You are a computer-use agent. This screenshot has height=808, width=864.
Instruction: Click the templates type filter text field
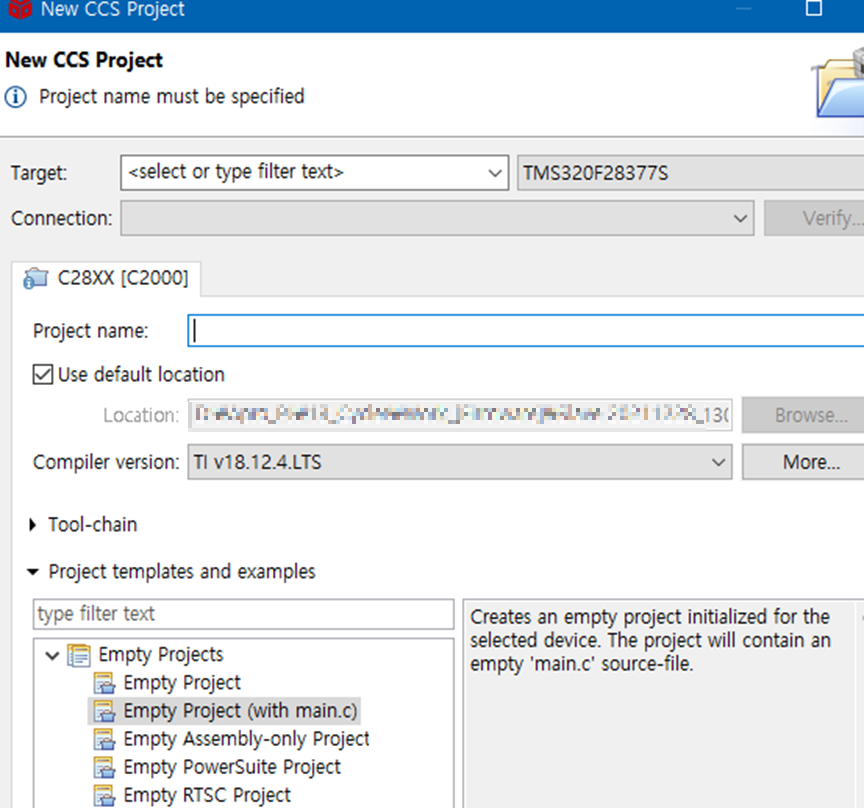point(243,614)
